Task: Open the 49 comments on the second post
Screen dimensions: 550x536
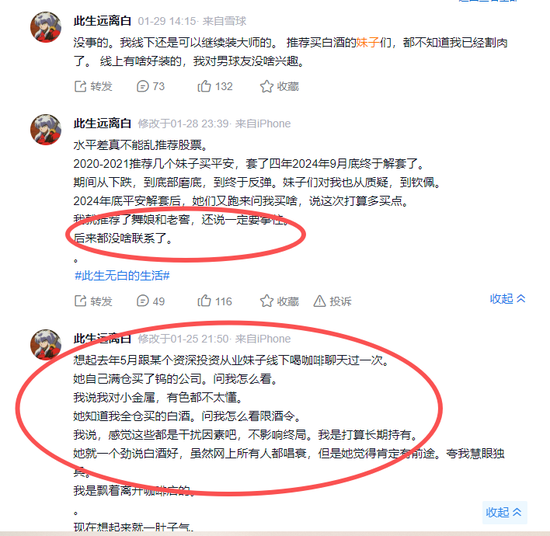Action: coord(150,301)
